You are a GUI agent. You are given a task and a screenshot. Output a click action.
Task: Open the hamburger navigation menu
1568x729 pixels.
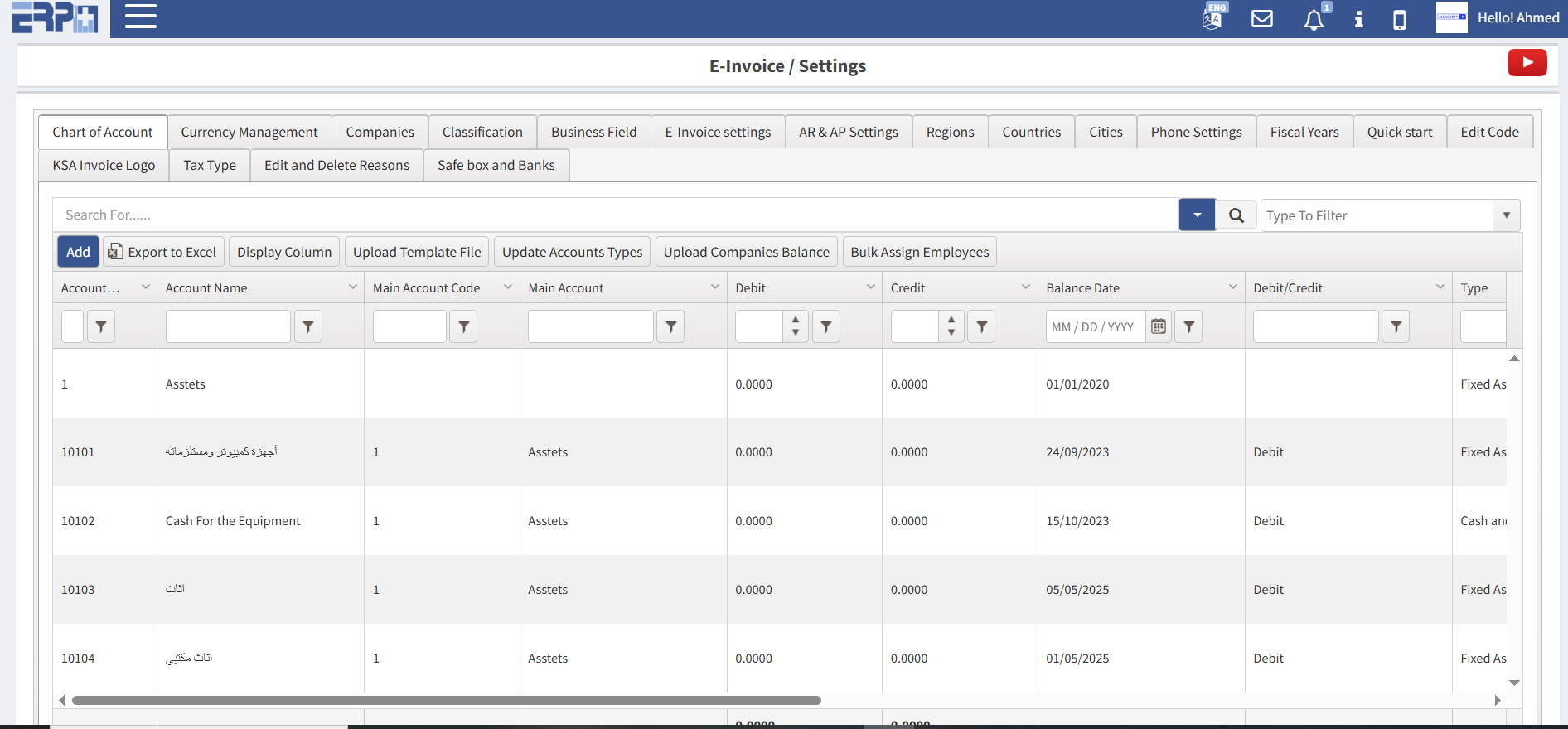[140, 17]
